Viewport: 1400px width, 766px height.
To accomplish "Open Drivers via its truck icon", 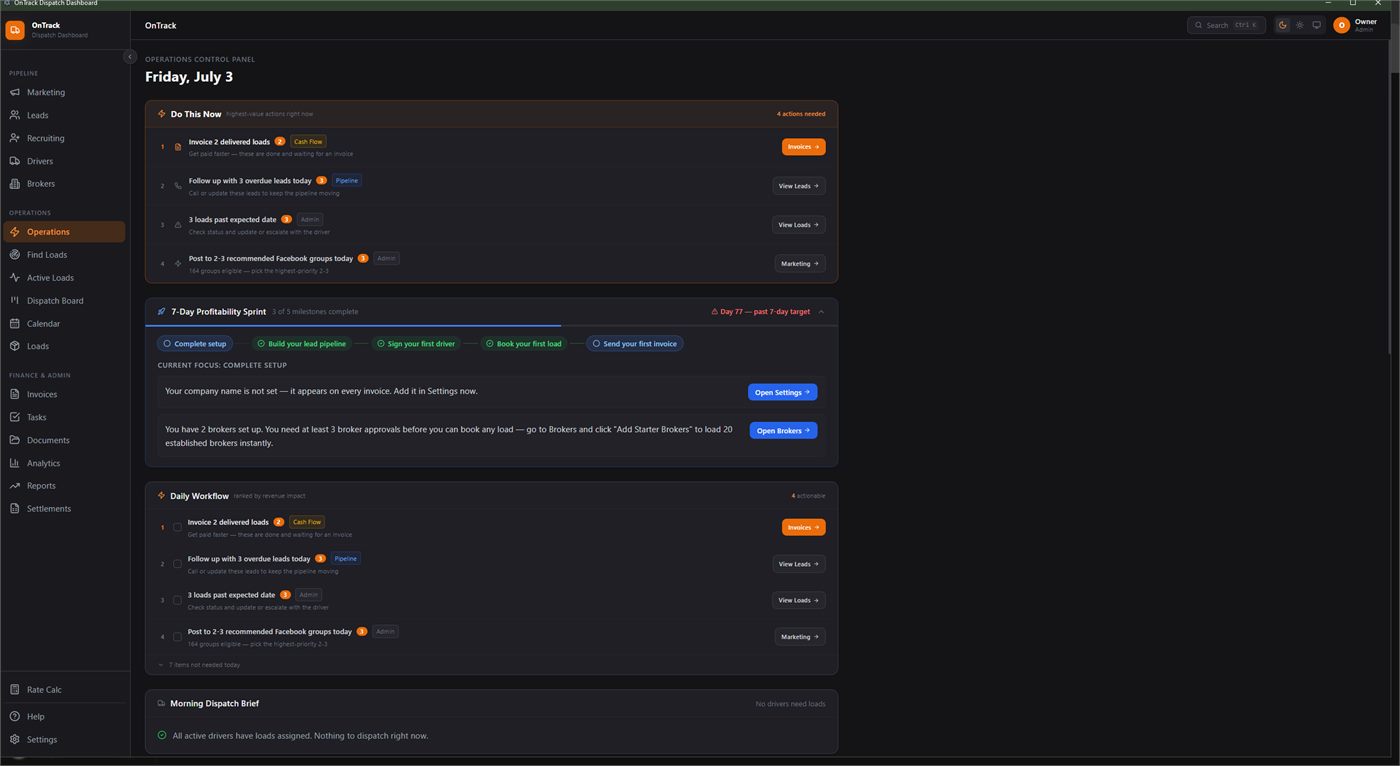I will (x=15, y=161).
